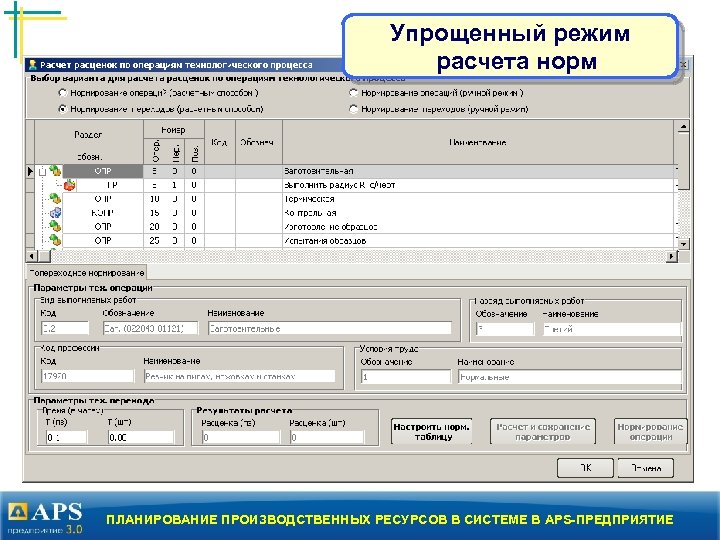
Task: Click the Расценка (пз) result field
Action: (241, 437)
